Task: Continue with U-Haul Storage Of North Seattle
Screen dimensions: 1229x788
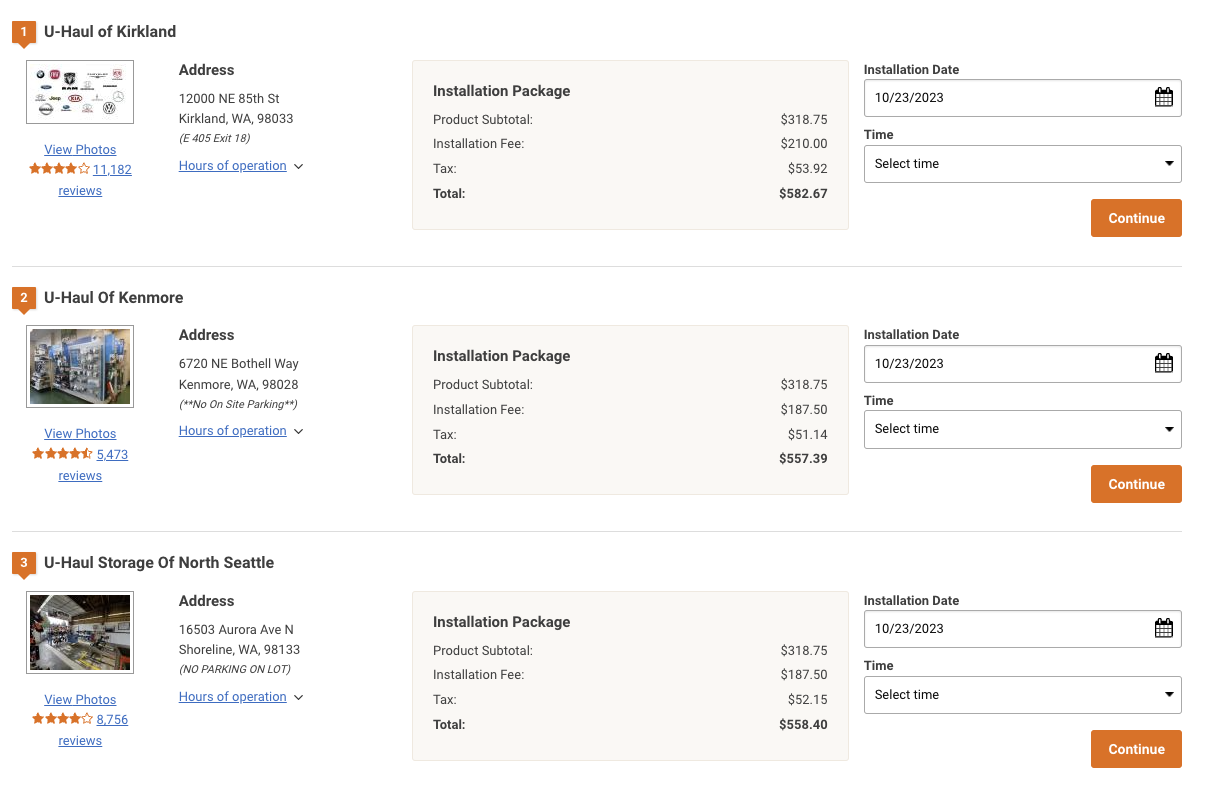Action: point(1136,749)
